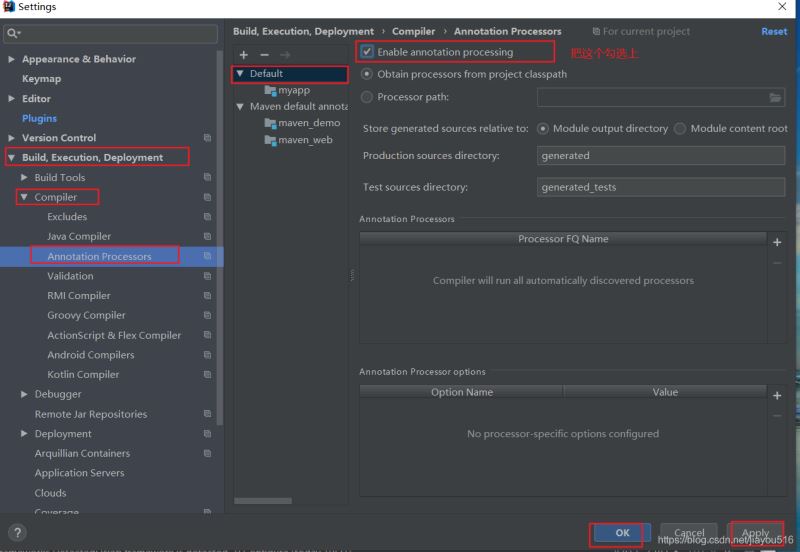The height and width of the screenshot is (552, 800).
Task: Click the add profile plus icon
Action: (243, 54)
